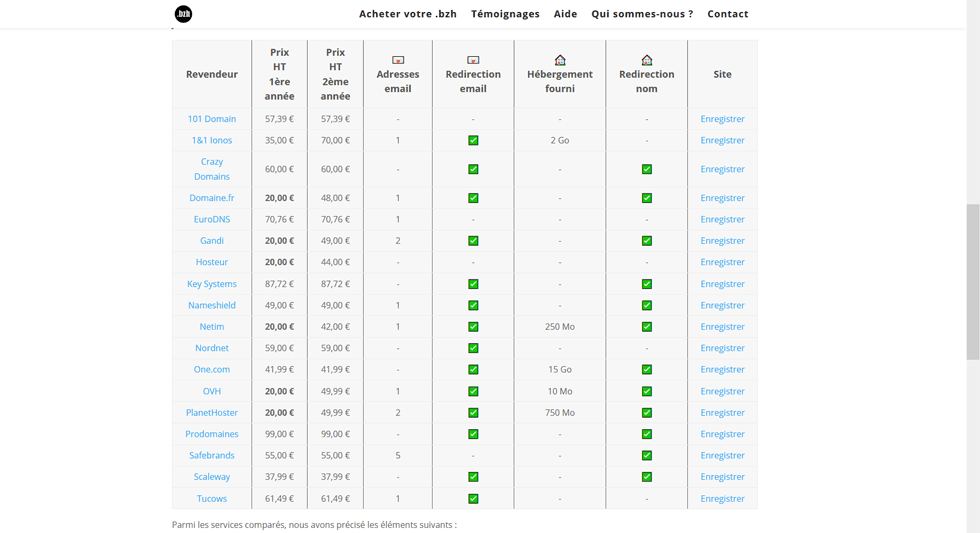Open the 101 Domain reseller link

(212, 119)
